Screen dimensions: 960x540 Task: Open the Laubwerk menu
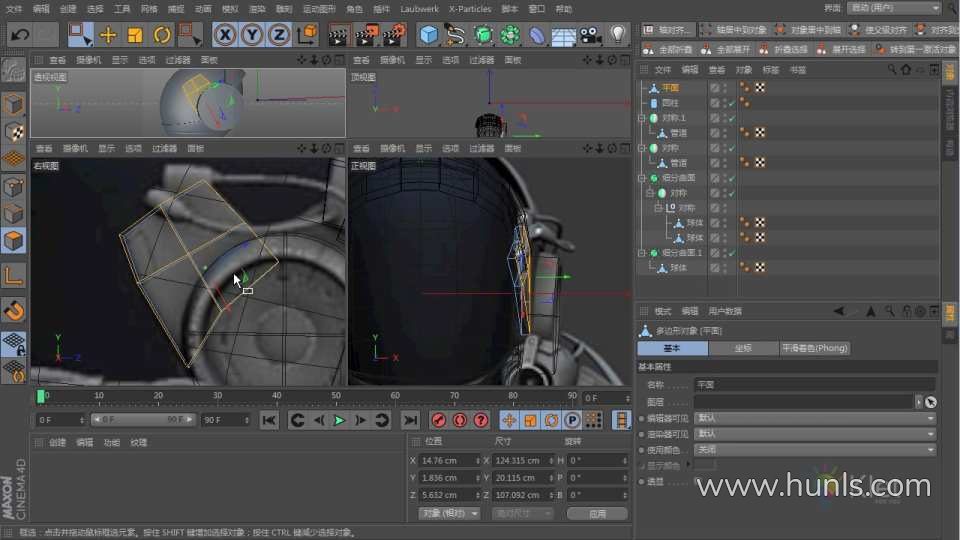pos(419,9)
